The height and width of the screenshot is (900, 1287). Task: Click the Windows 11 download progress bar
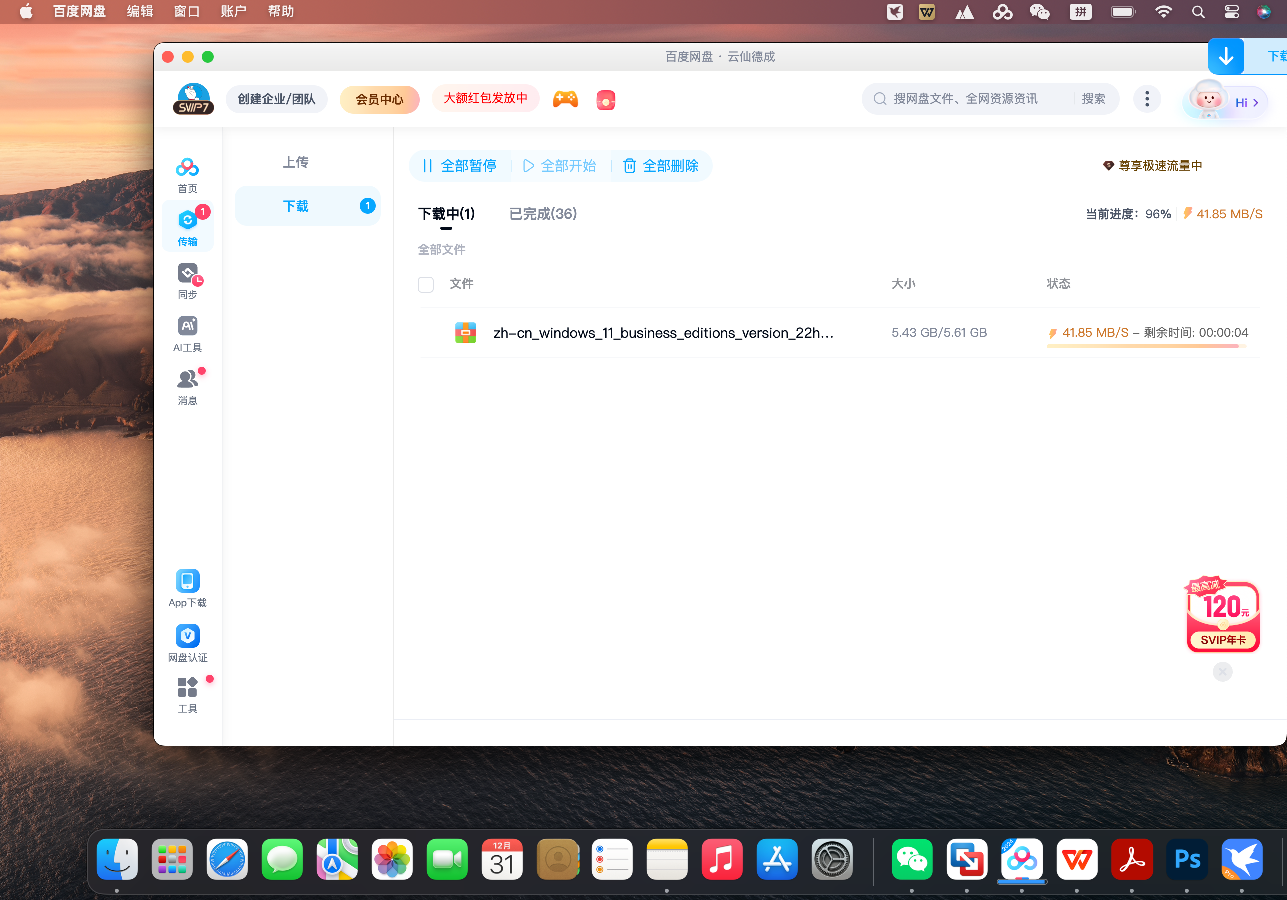[1147, 346]
